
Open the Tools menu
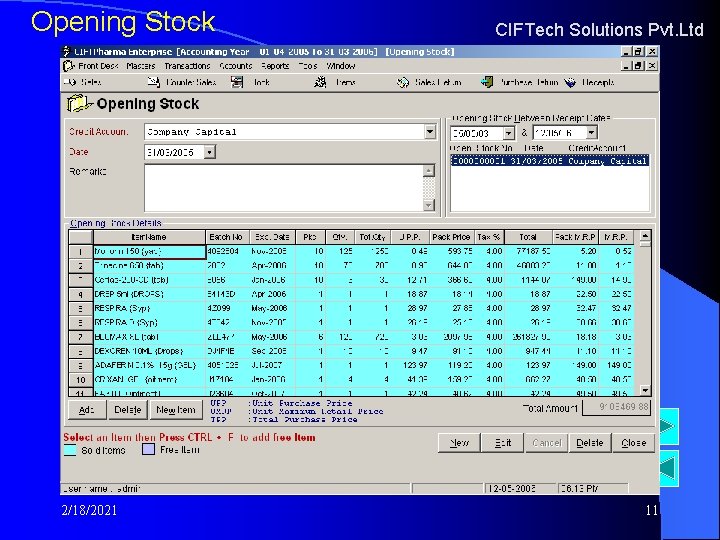pyautogui.click(x=308, y=66)
